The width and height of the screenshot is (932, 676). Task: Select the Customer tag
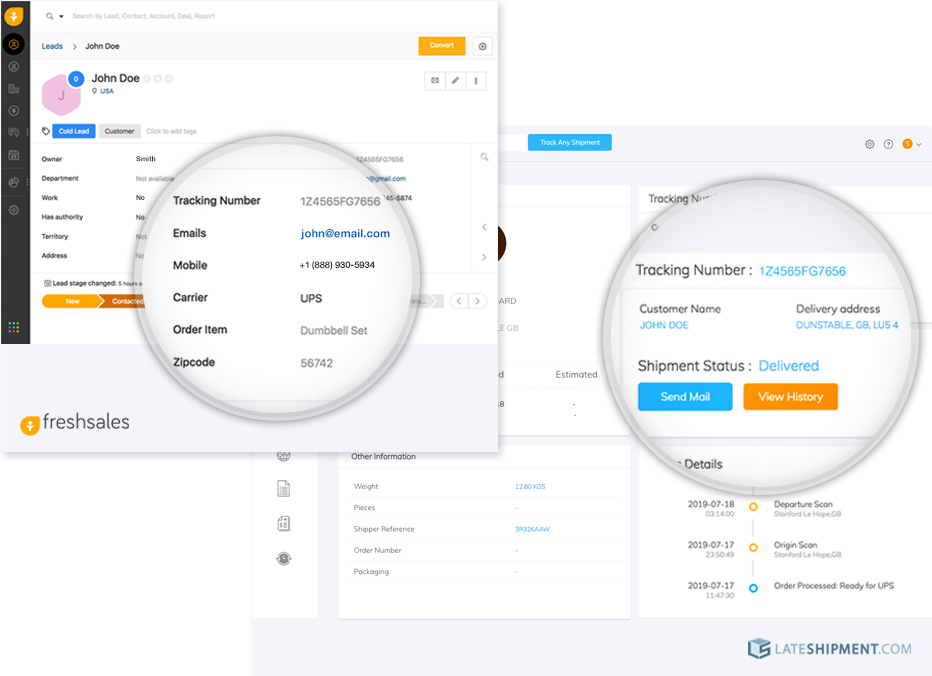coord(119,131)
